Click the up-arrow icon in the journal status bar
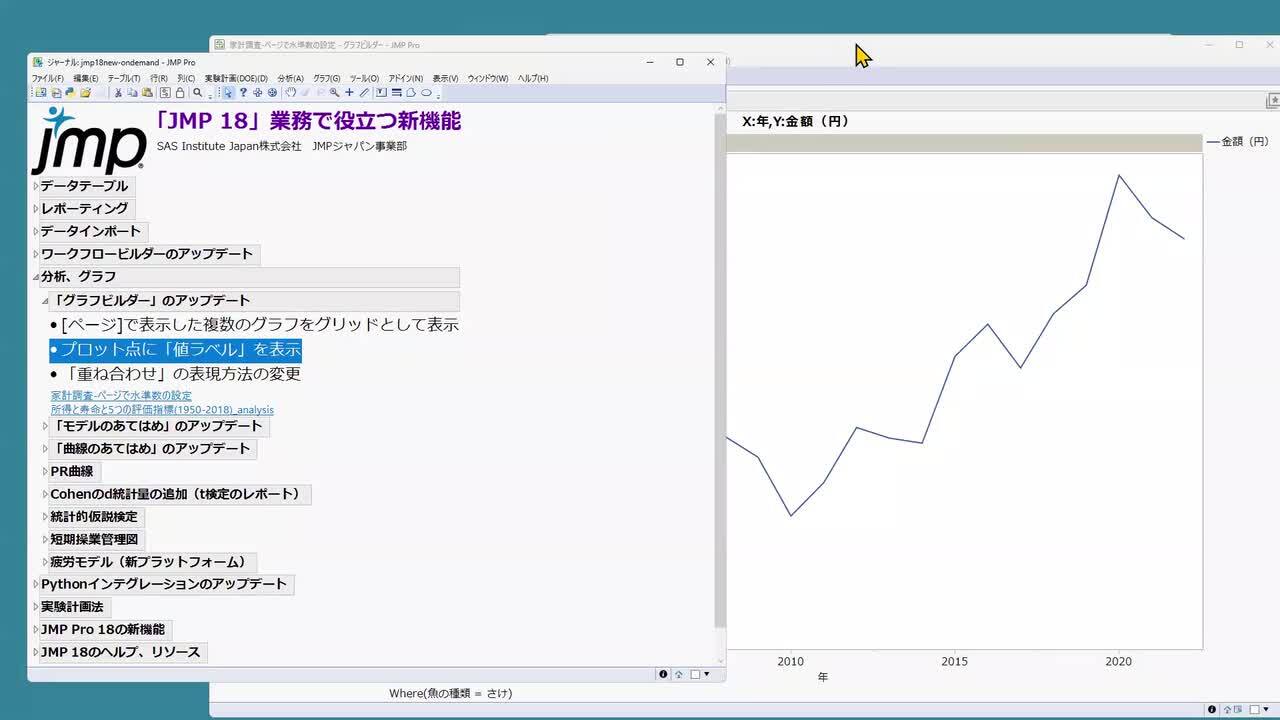This screenshot has width=1280, height=720. pos(679,674)
